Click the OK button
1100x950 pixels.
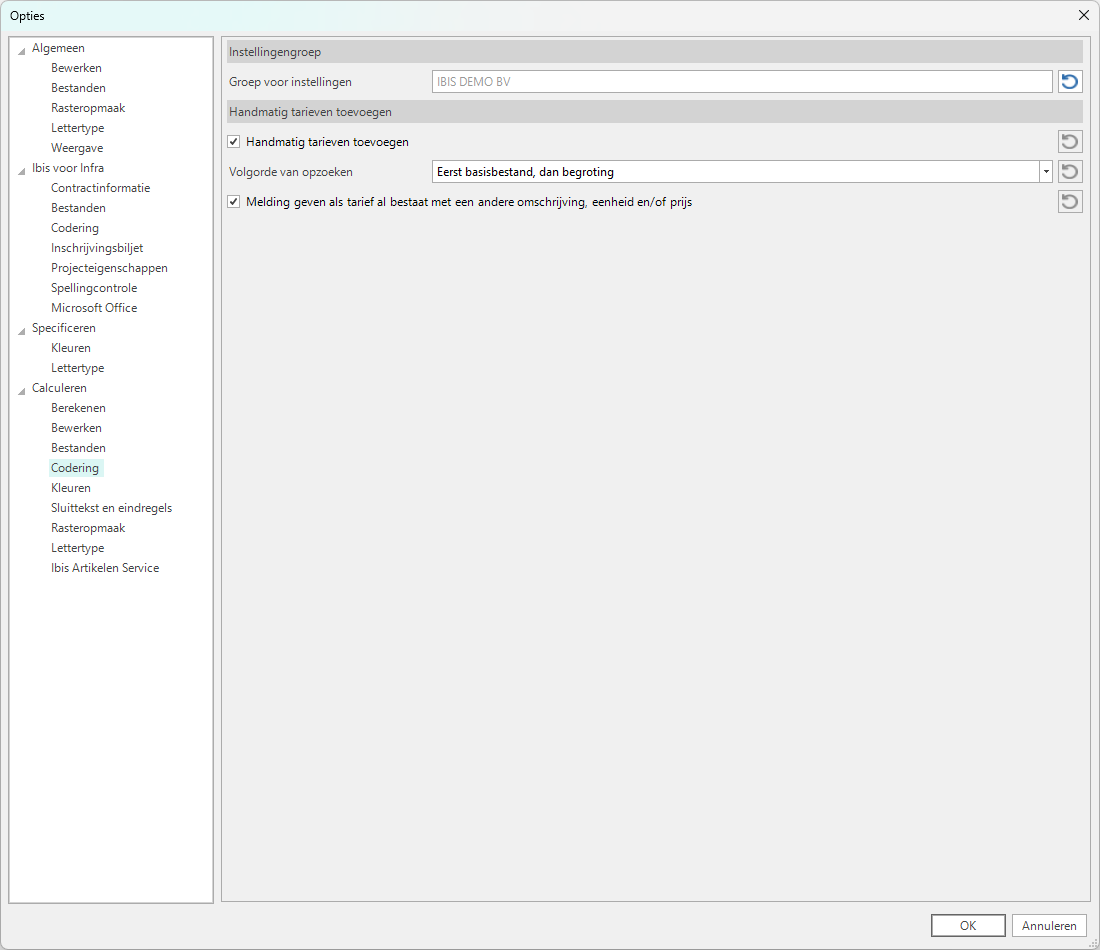pos(967,925)
